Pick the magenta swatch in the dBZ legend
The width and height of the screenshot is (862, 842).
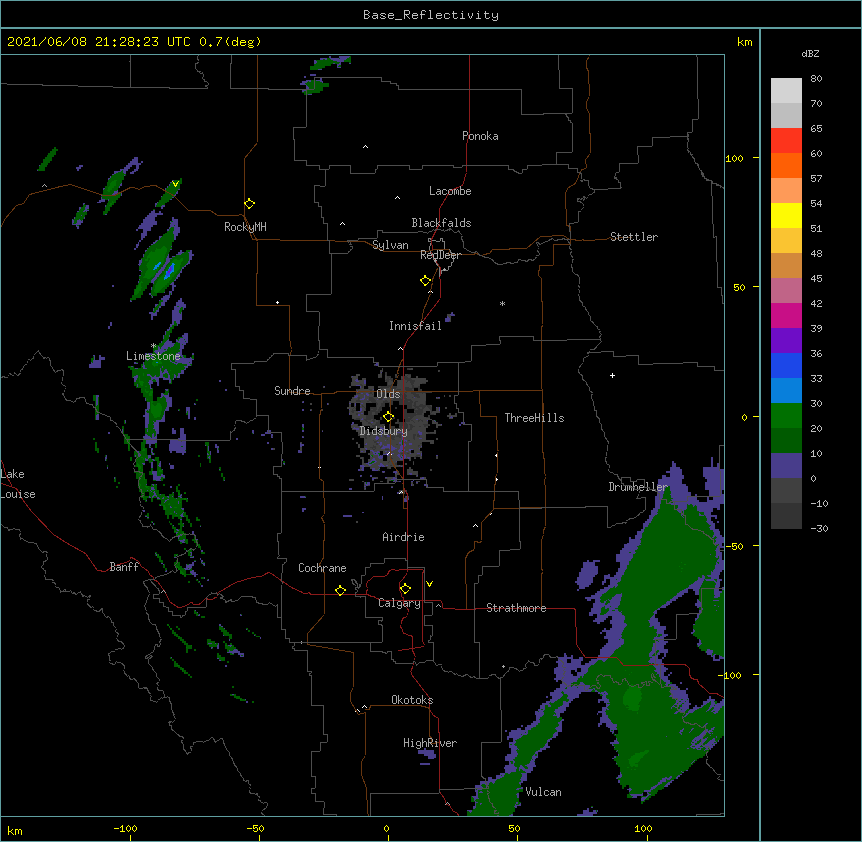(786, 315)
